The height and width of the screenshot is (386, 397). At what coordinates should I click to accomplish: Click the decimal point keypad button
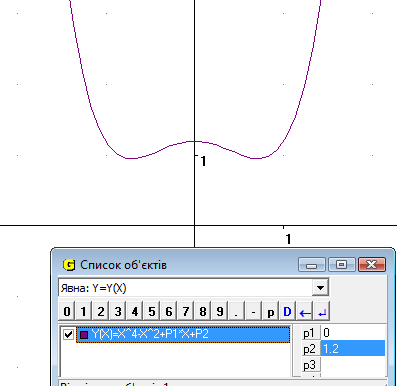[236, 312]
